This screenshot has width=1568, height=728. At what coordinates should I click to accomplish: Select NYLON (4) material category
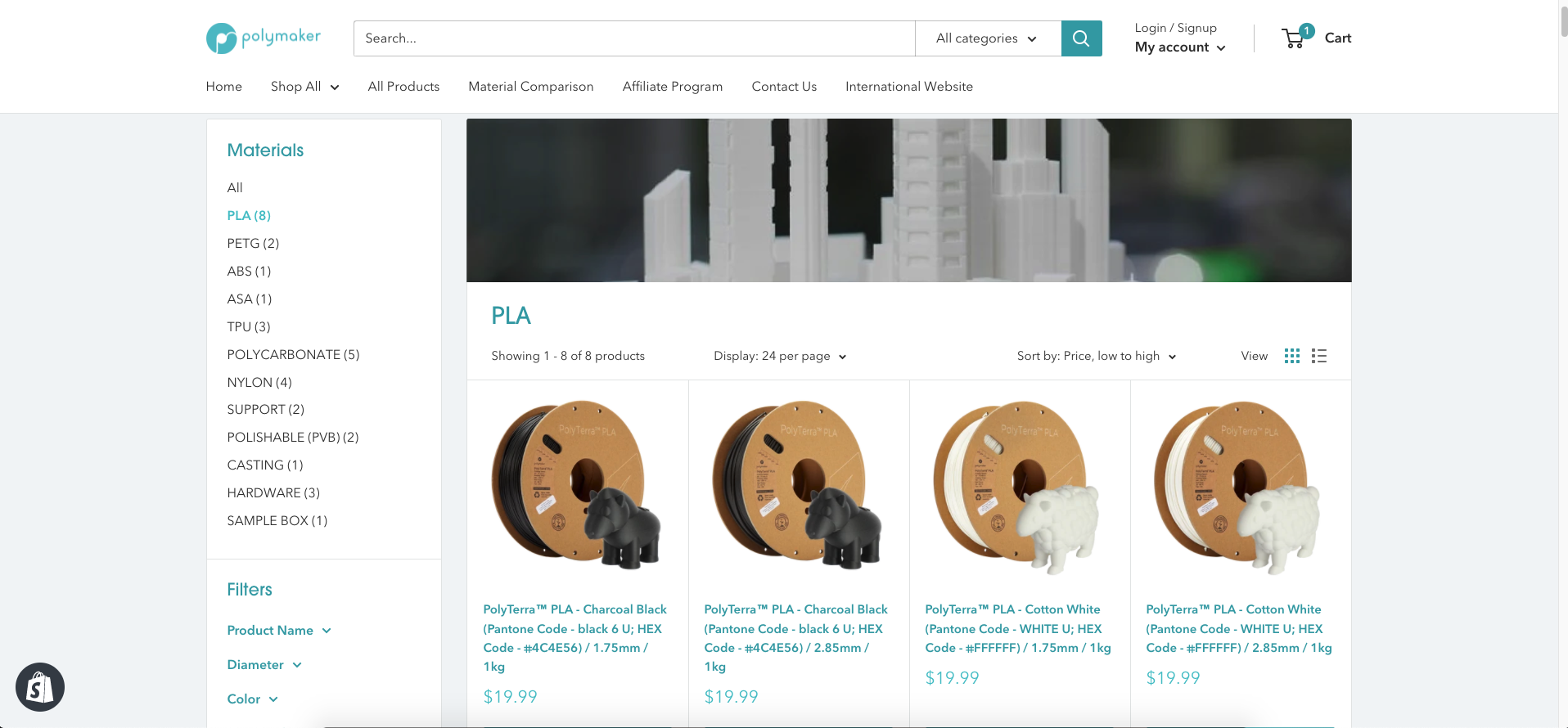pos(259,383)
